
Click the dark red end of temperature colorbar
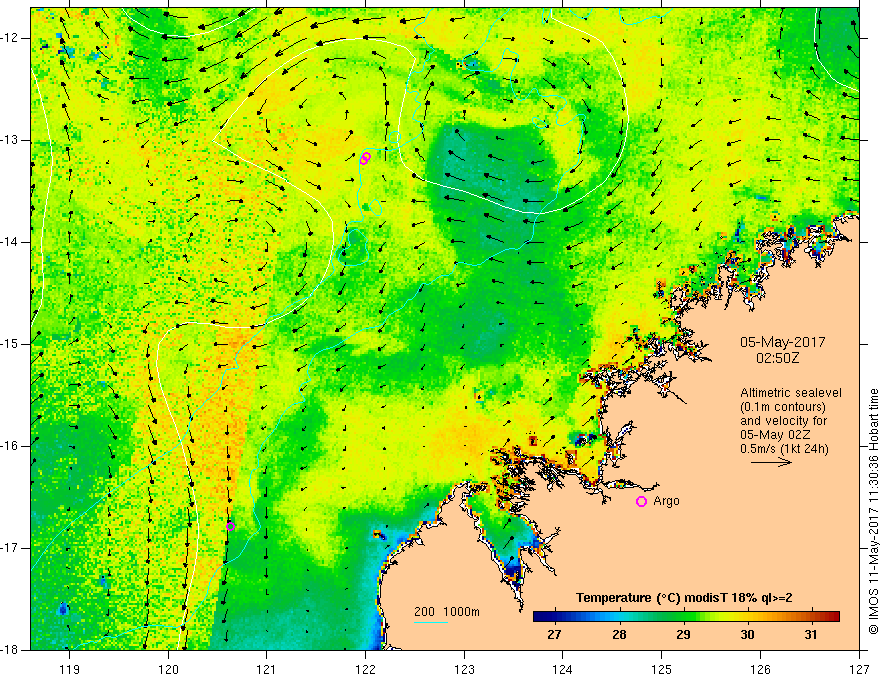833,617
